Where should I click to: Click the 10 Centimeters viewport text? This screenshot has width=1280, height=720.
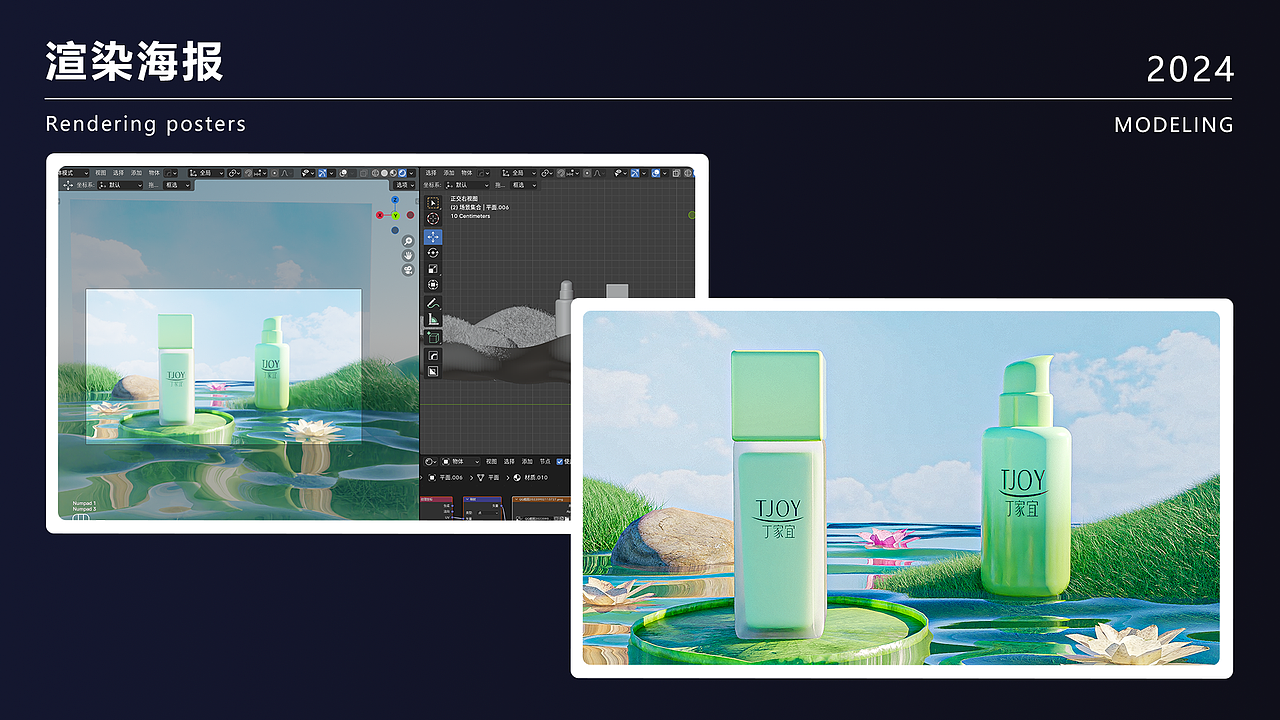pyautogui.click(x=470, y=216)
